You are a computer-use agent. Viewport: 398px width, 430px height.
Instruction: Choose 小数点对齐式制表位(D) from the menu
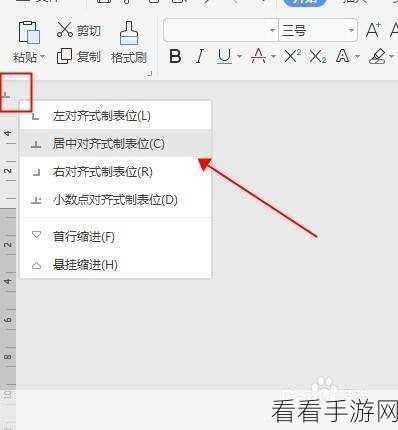116,200
